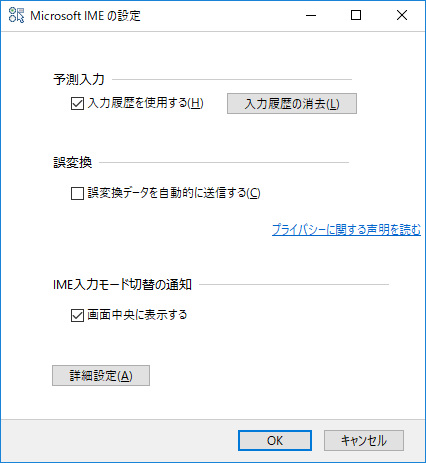Click the 誤変換データを自動的に送信する(C) label text
426x463 pixels.
174,193
